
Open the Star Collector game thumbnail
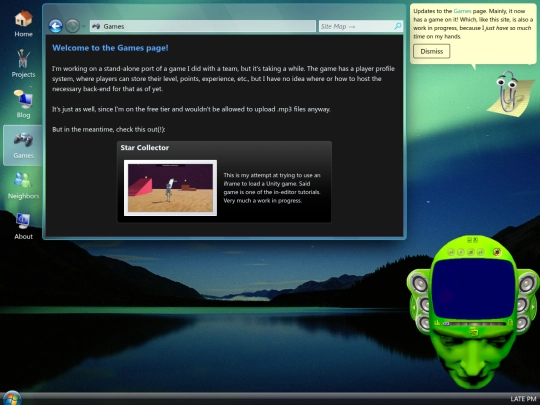(170, 188)
